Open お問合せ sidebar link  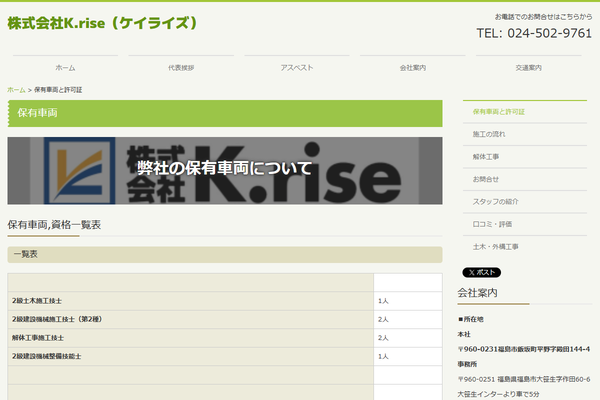pos(525,179)
